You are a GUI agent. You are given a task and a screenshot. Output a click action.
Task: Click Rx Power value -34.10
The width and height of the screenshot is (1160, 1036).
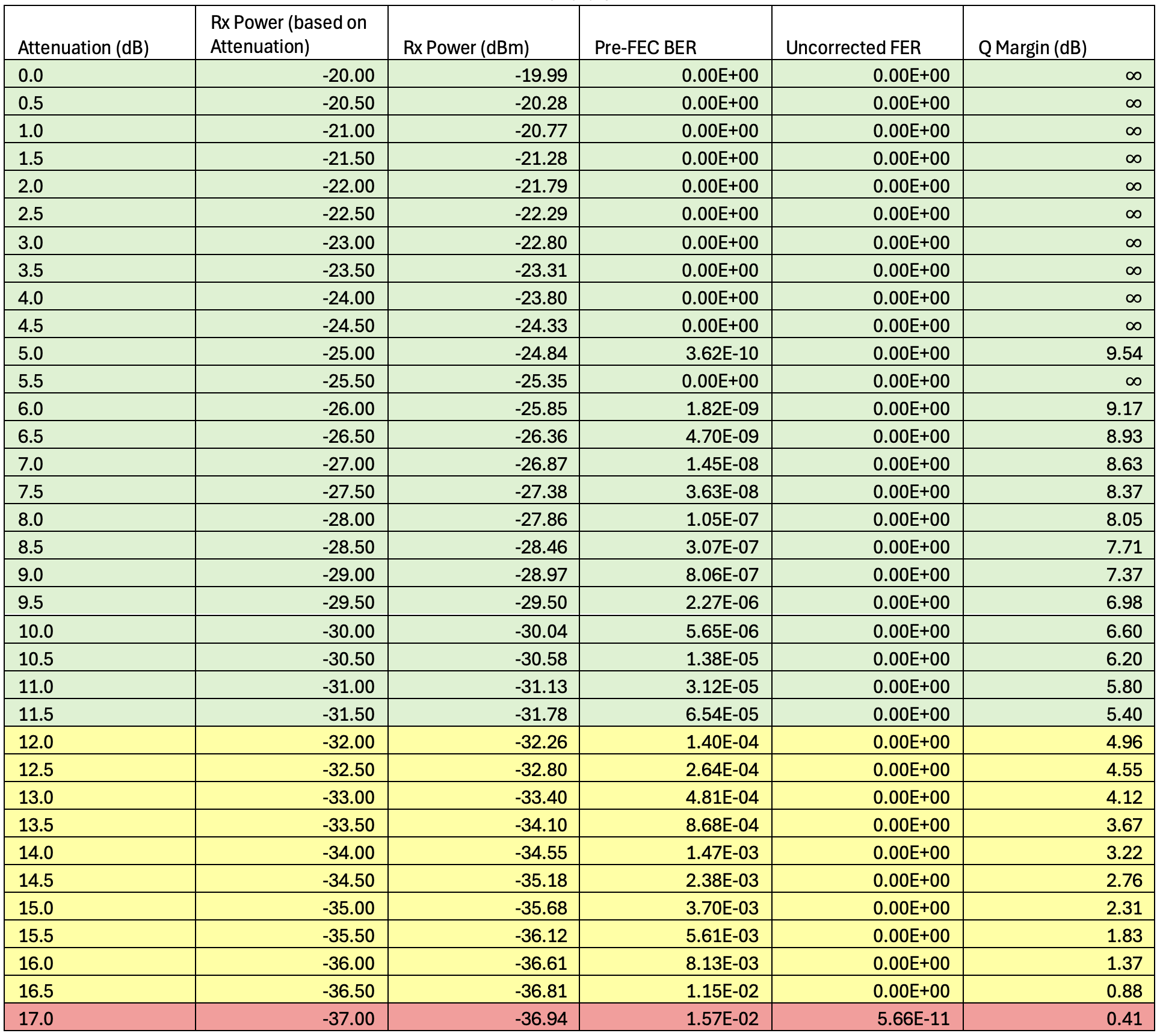(x=484, y=824)
